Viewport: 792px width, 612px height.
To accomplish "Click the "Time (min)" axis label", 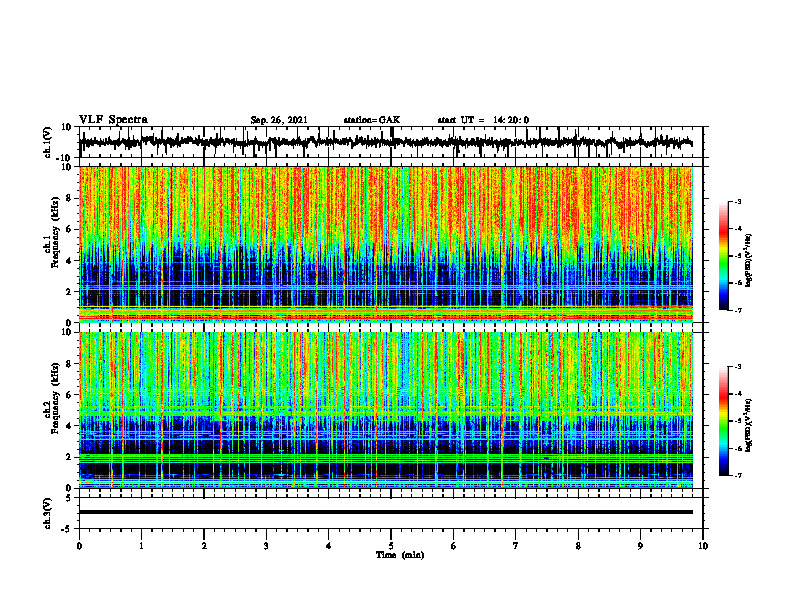I will point(400,555).
